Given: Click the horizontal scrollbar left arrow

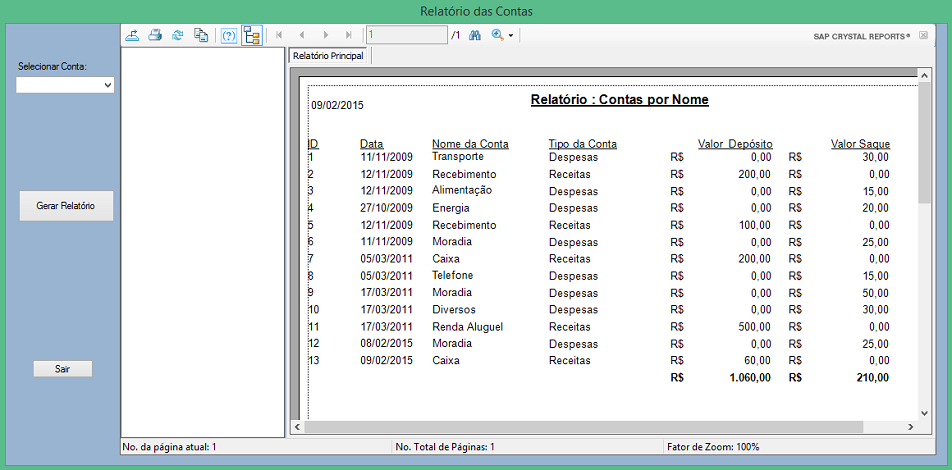Looking at the screenshot, I should pyautogui.click(x=298, y=427).
